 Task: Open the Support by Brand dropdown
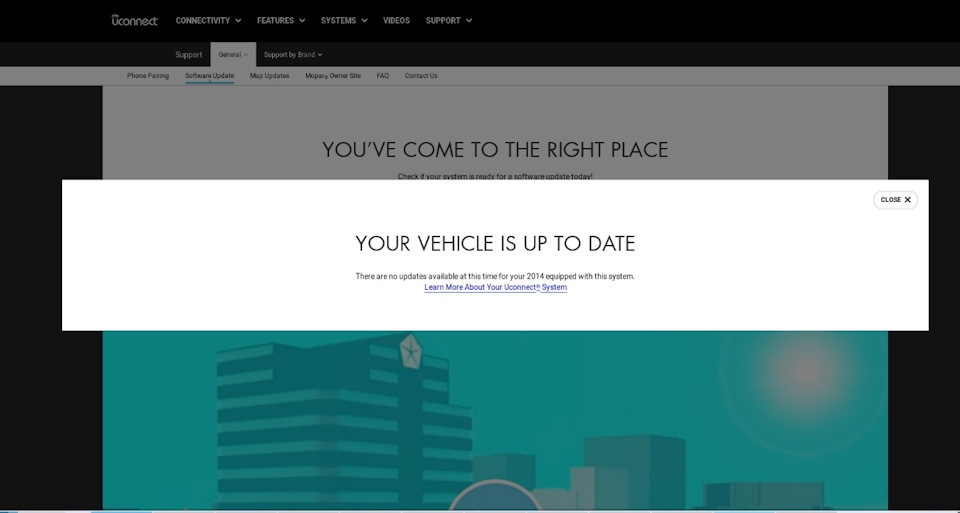(293, 54)
